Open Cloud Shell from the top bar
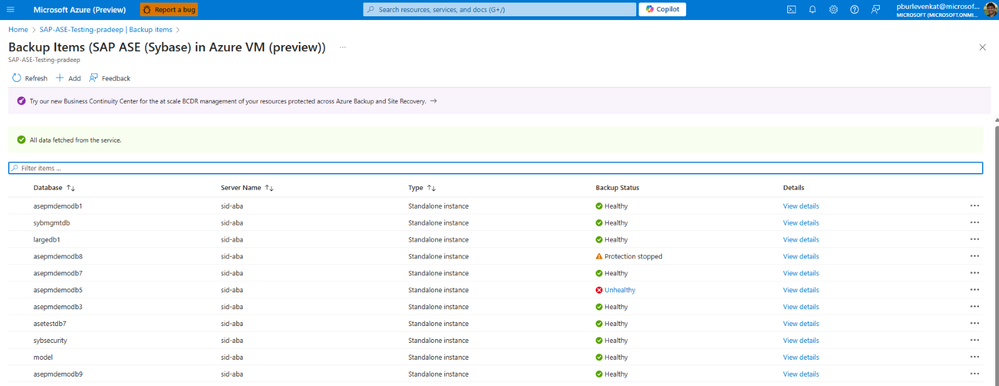This screenshot has width=999, height=386. coord(791,10)
